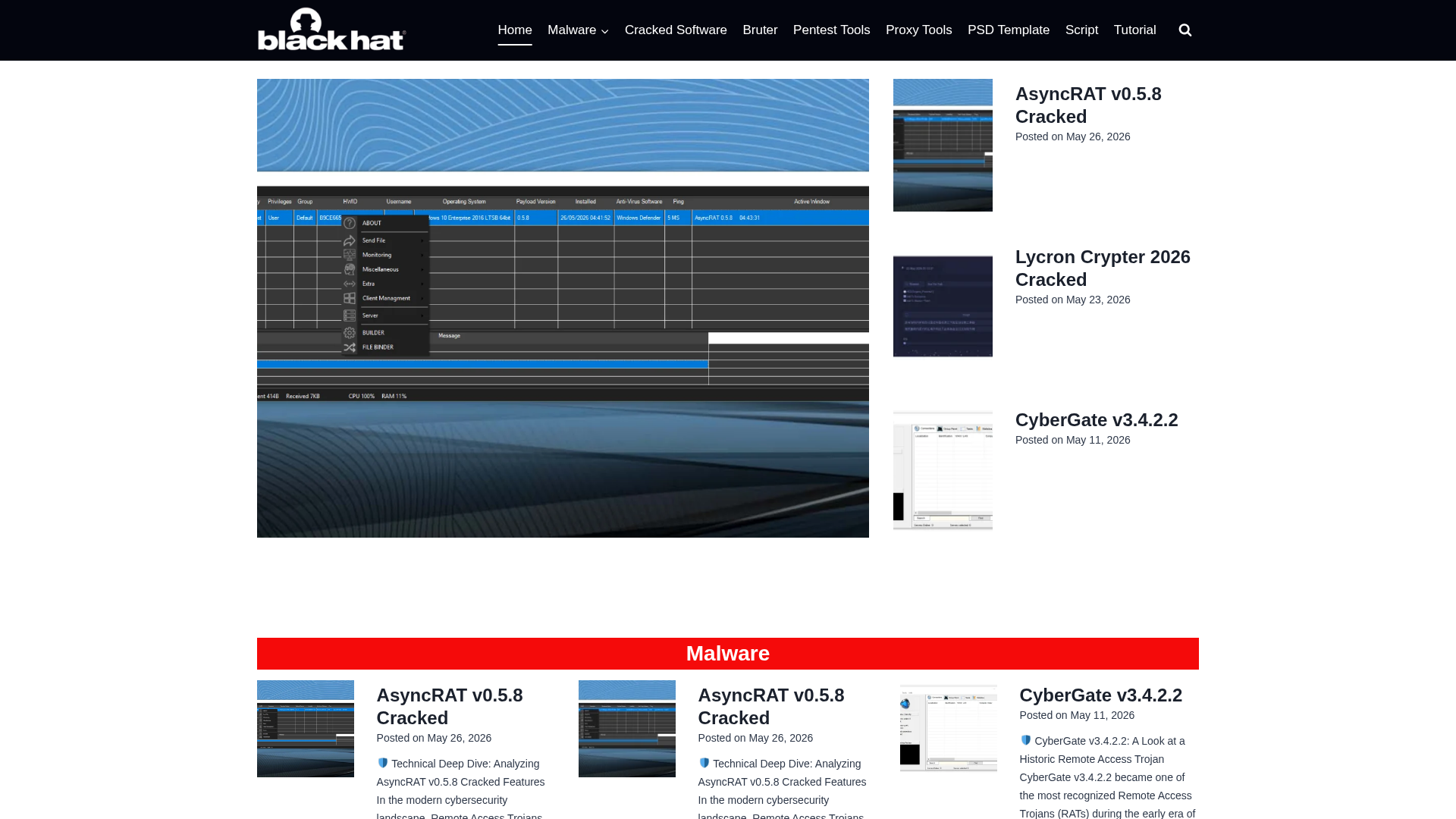Viewport: 1456px width, 819px height.
Task: Expand the Malware menu chevron
Action: (x=604, y=31)
